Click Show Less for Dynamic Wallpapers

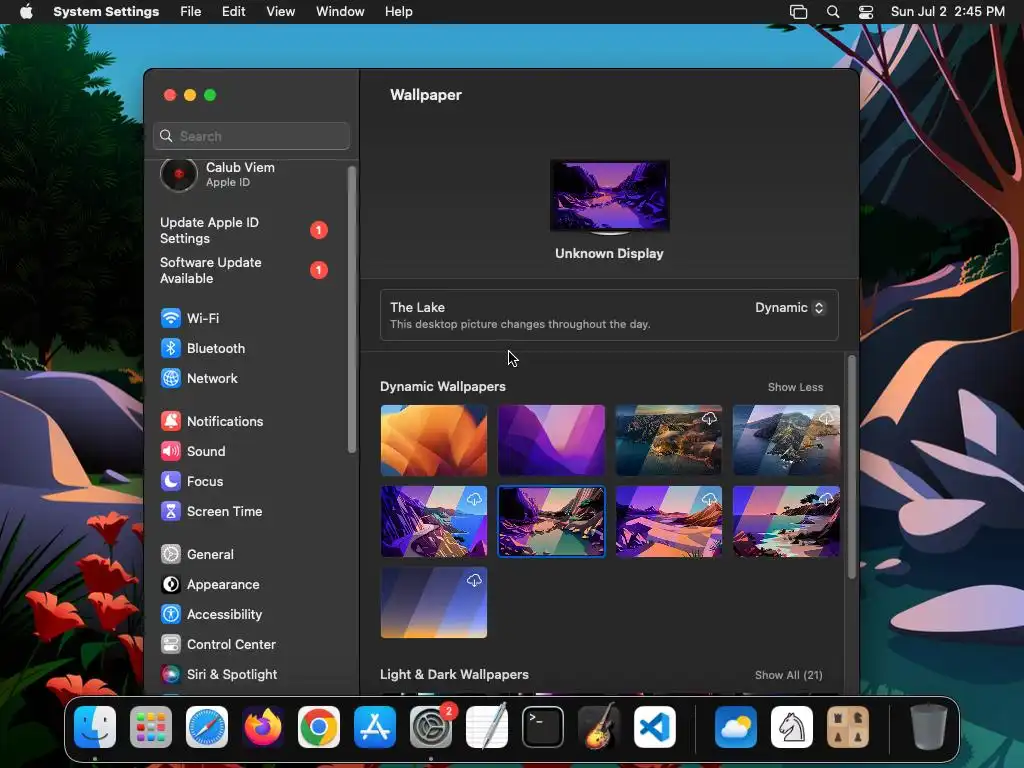pos(795,387)
